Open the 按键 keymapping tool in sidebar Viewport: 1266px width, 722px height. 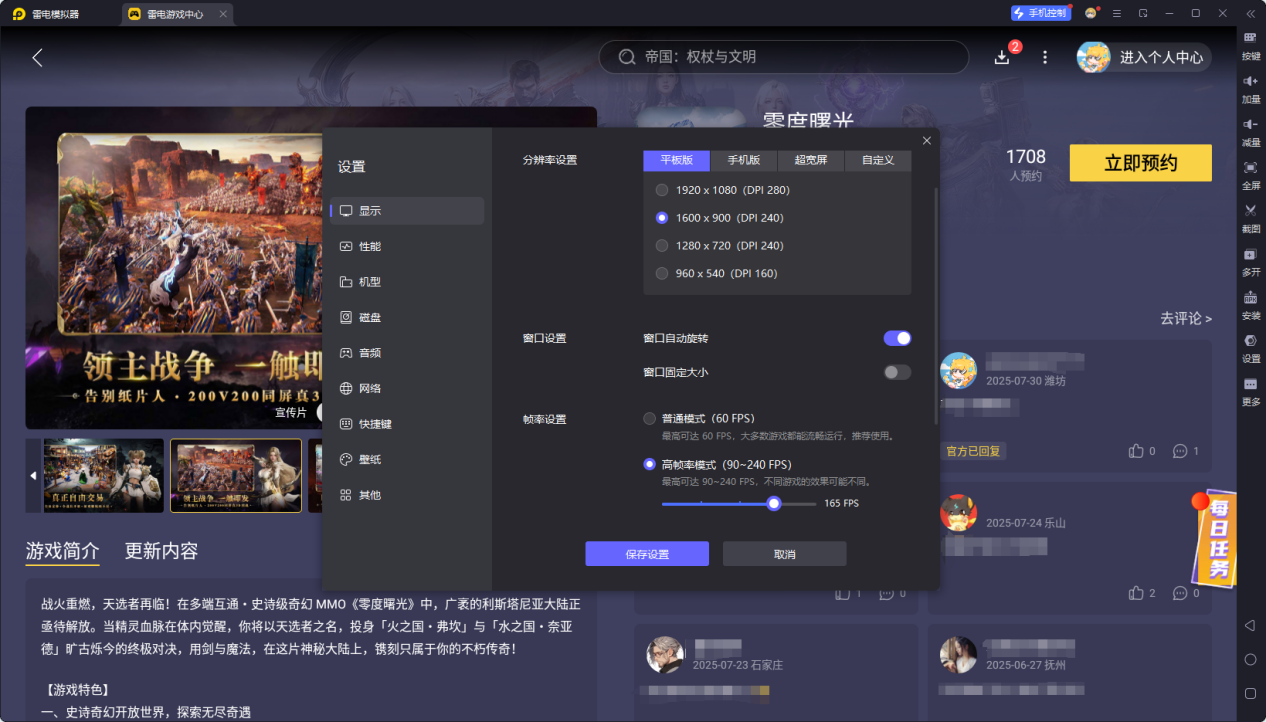pyautogui.click(x=1250, y=45)
